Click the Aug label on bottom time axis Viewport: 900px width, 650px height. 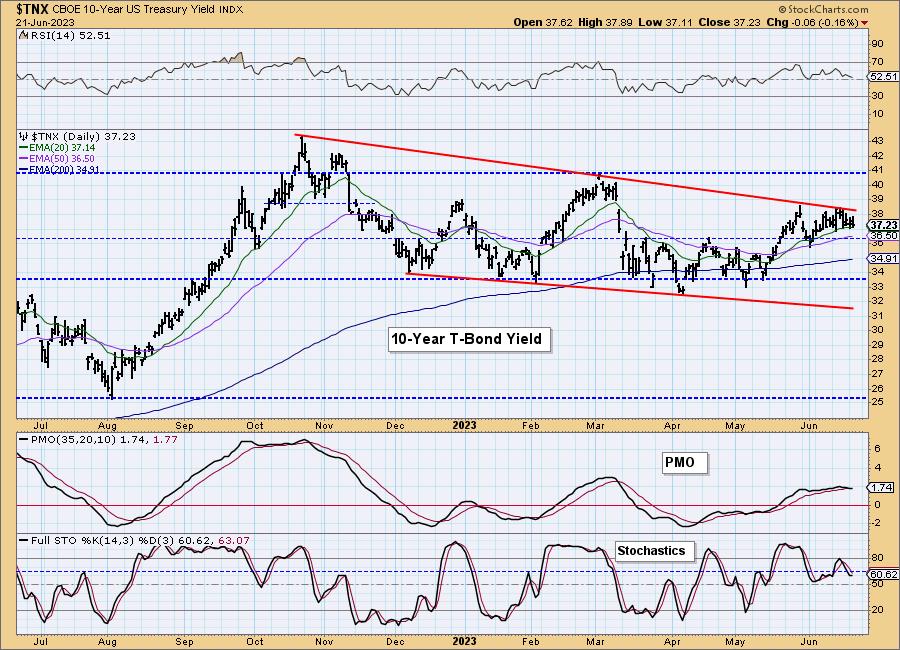pos(107,641)
